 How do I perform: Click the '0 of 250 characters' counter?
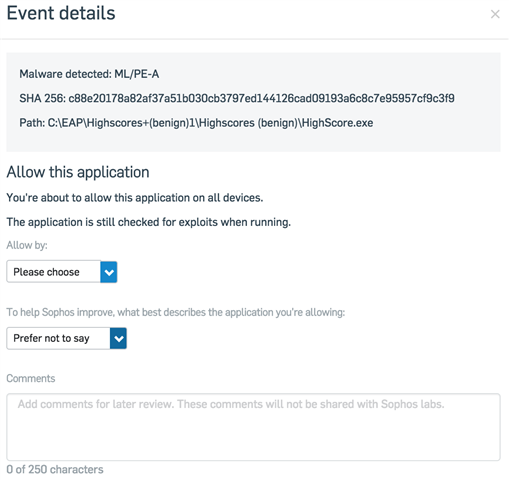tap(55, 469)
